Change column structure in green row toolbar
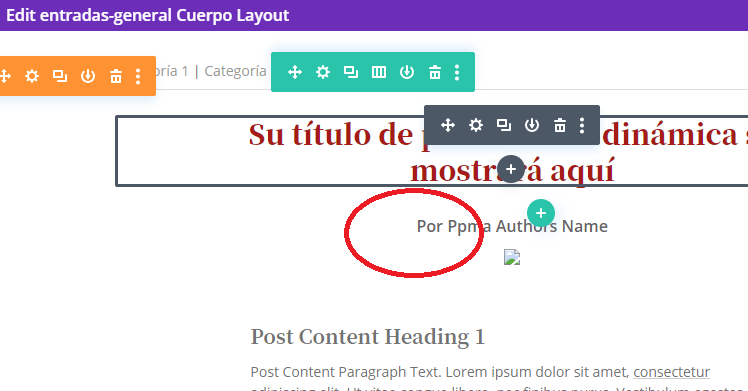The width and height of the screenshot is (748, 391). pyautogui.click(x=379, y=72)
